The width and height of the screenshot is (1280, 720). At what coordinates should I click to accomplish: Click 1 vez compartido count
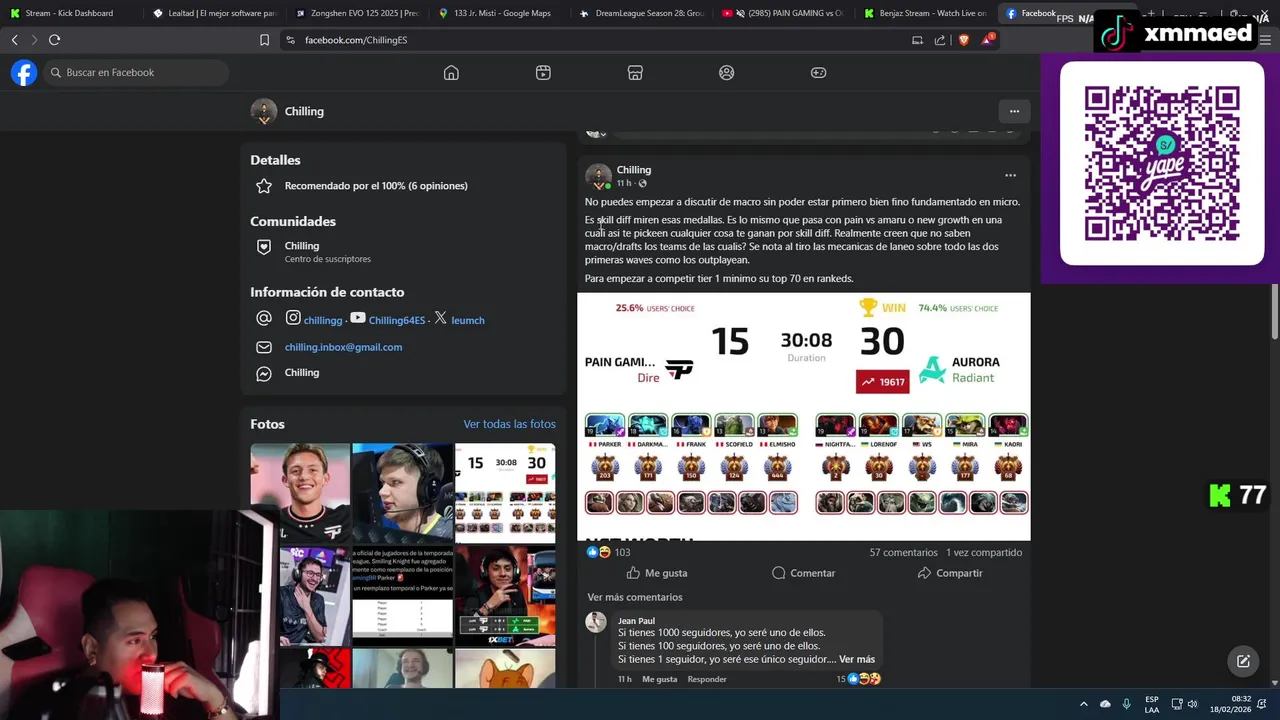click(x=984, y=552)
